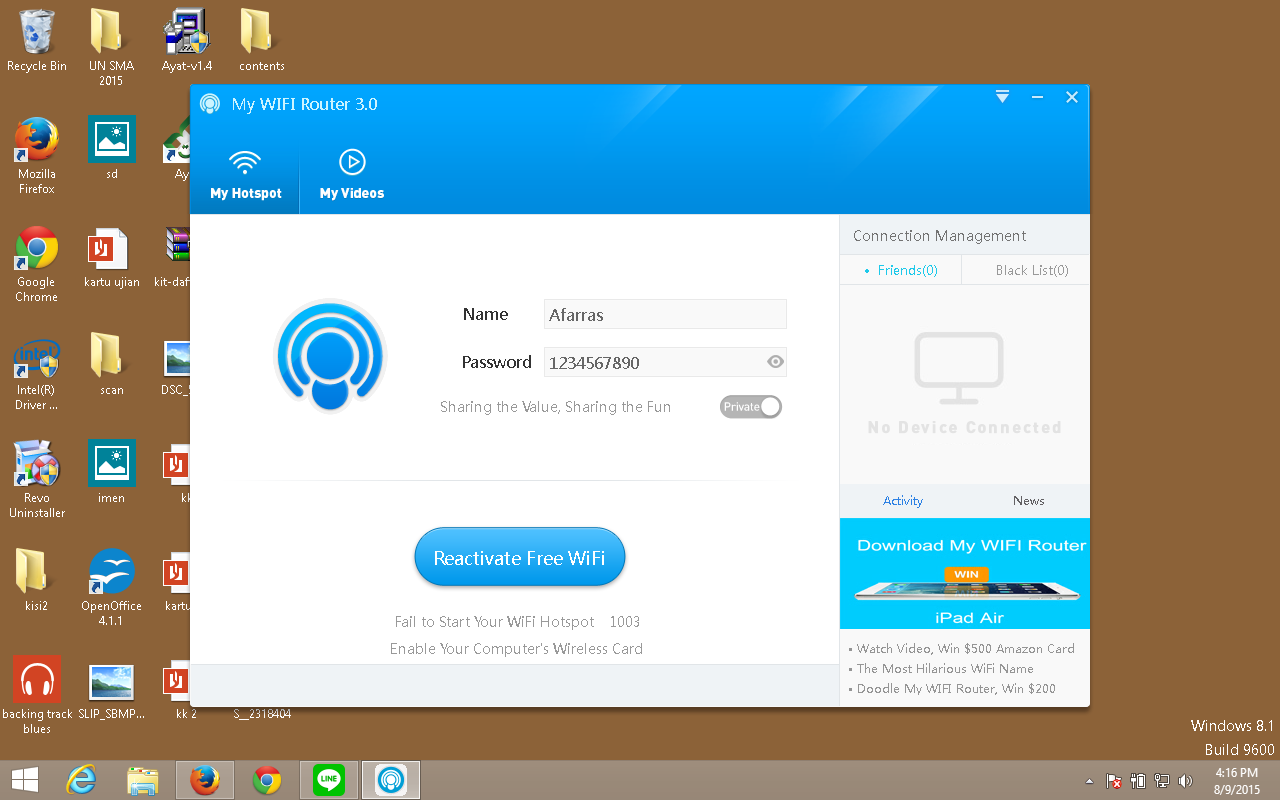This screenshot has width=1280, height=800.
Task: Open the kartu ujian document icon
Action: coord(111,258)
